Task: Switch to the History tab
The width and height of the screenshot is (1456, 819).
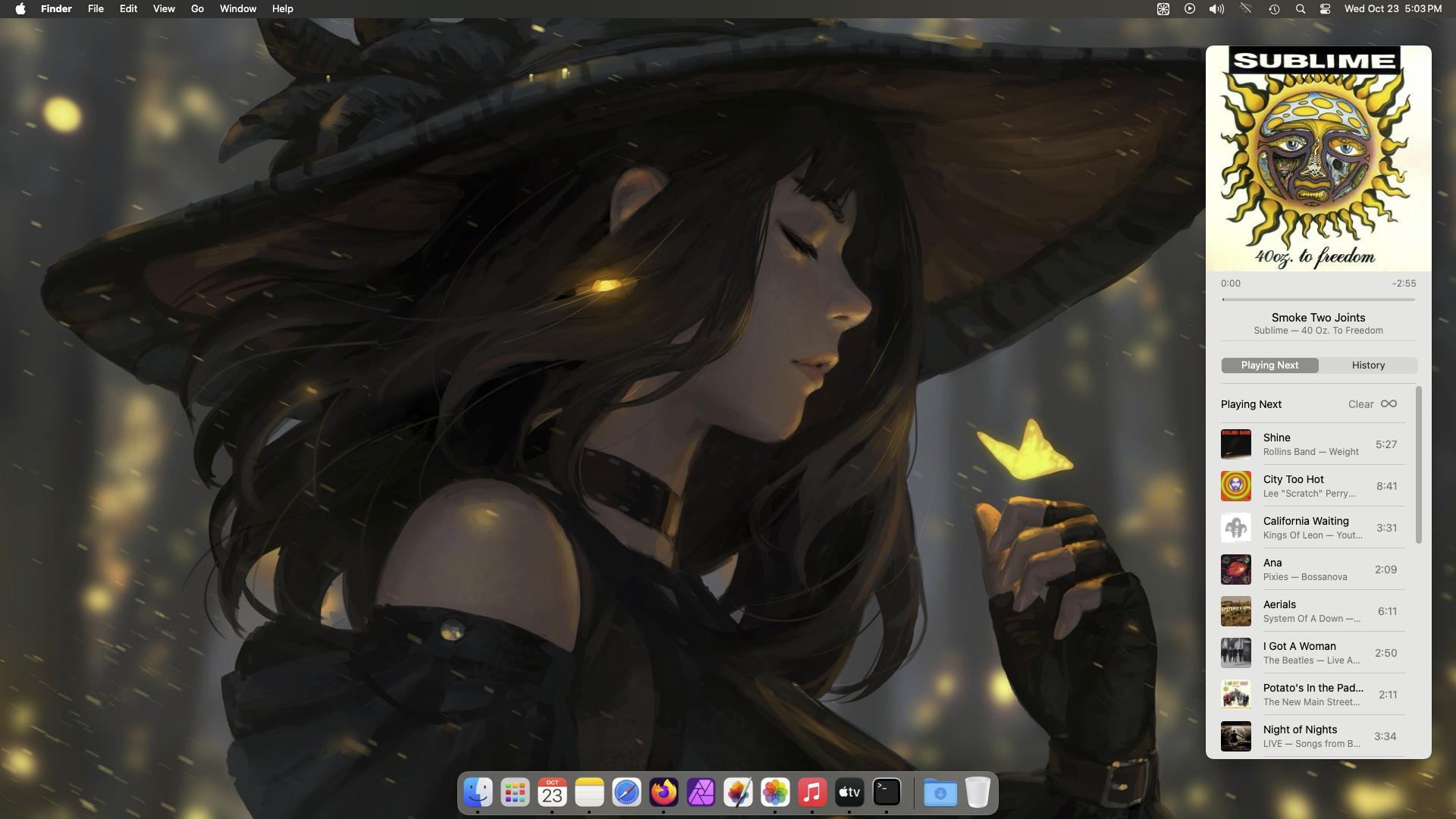Action: 1368,366
